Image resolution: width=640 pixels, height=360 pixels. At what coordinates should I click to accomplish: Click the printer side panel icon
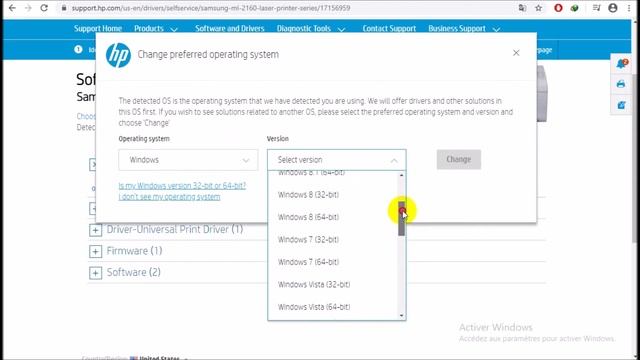click(x=621, y=84)
